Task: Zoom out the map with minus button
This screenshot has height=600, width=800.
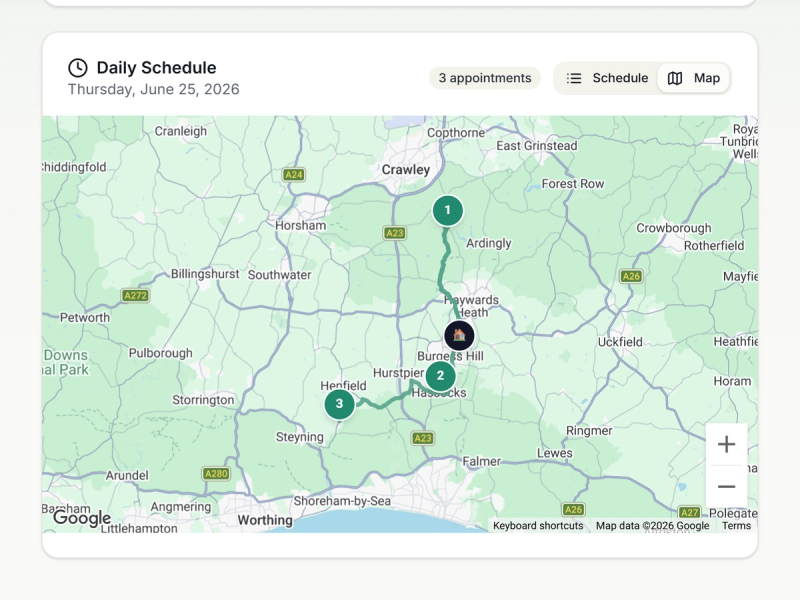Action: [x=726, y=486]
